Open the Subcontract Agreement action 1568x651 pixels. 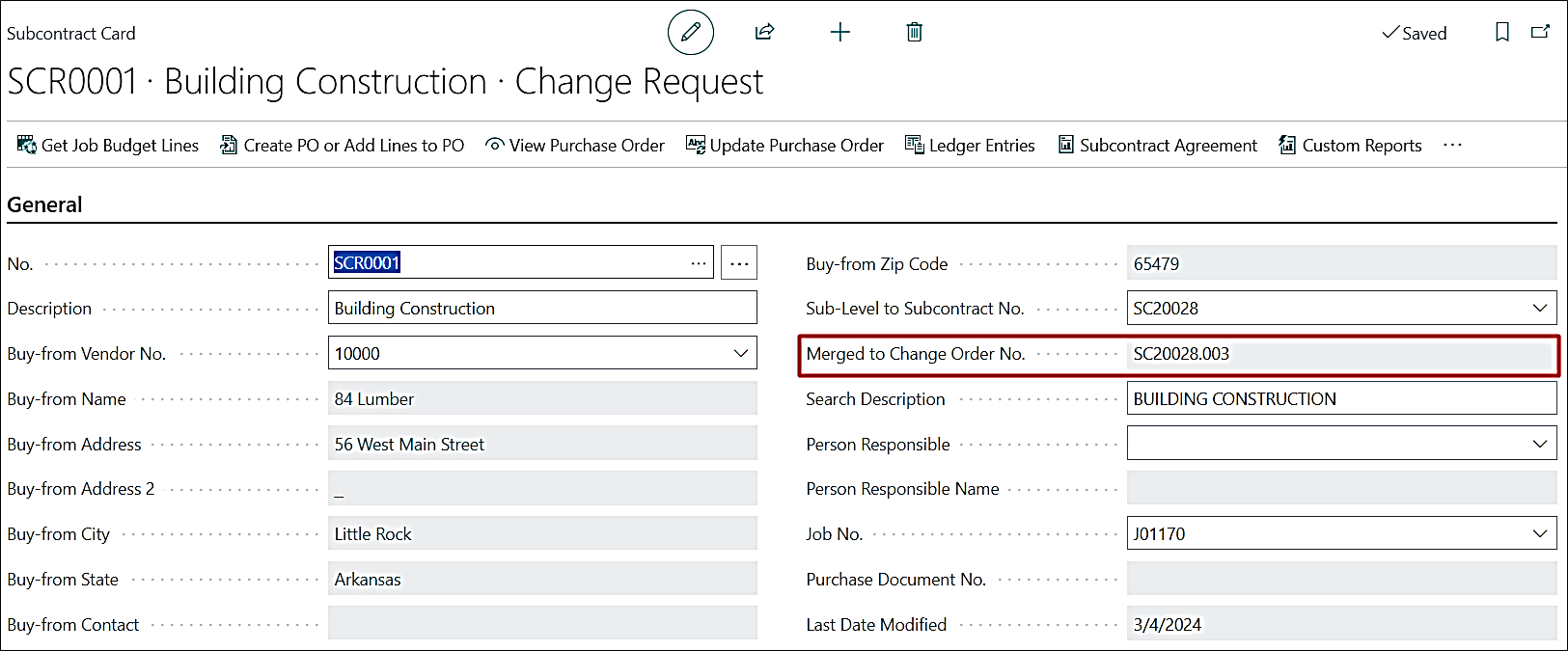pyautogui.click(x=1158, y=146)
